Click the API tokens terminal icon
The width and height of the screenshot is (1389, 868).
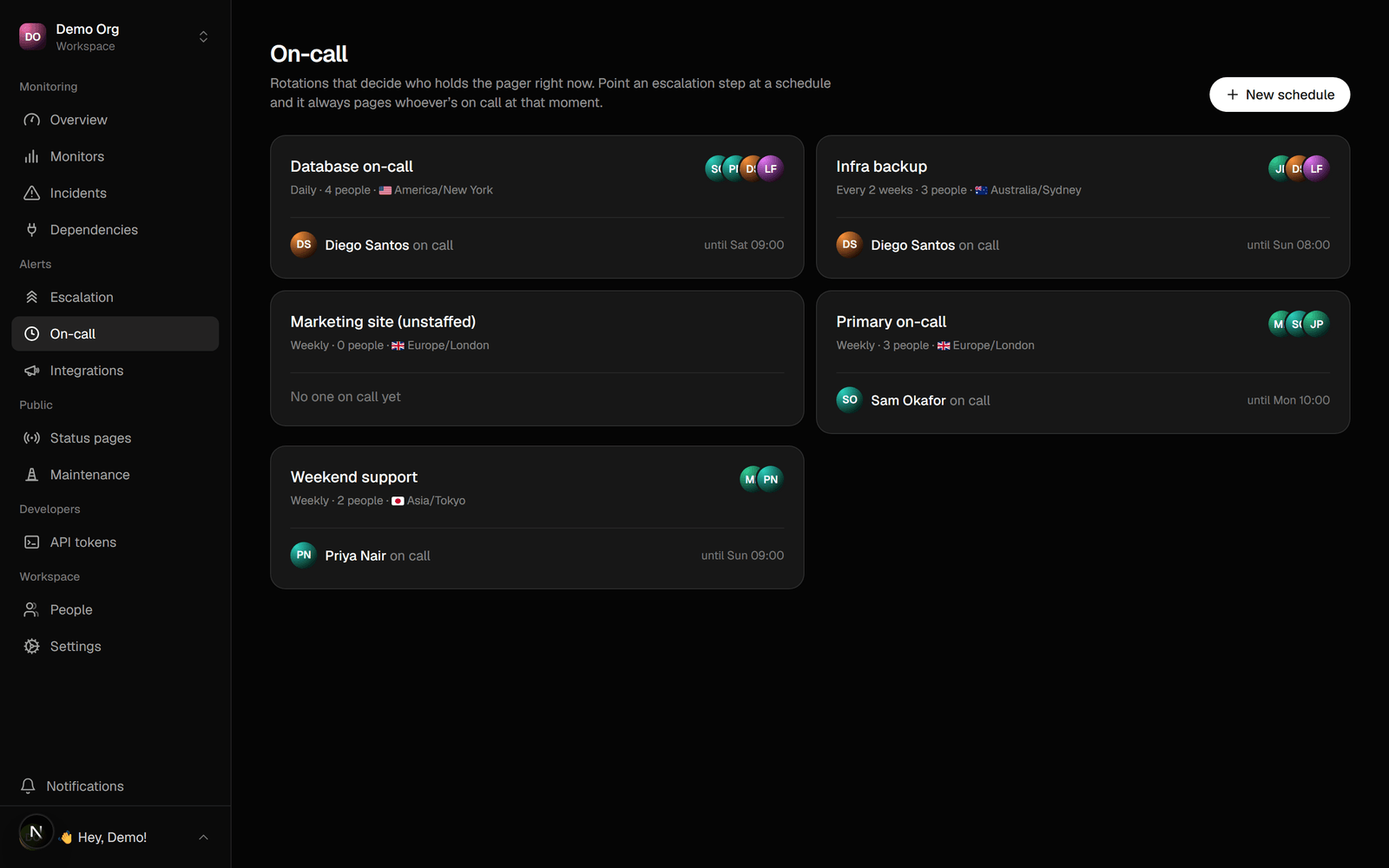coord(32,542)
